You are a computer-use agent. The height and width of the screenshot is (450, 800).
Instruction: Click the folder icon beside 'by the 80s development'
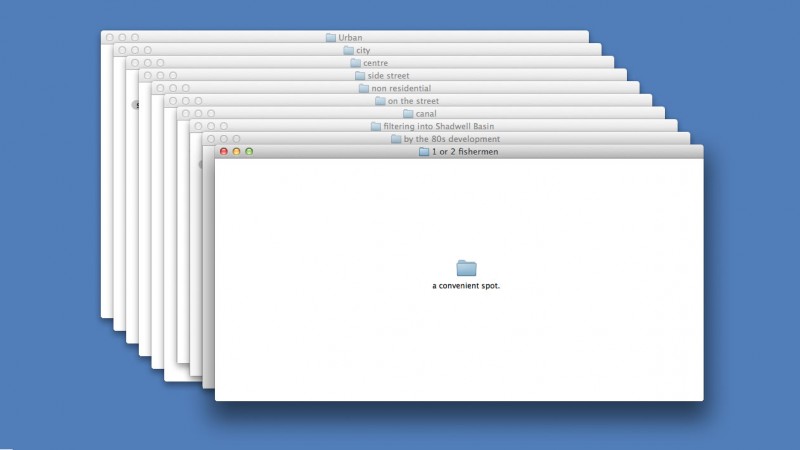pos(396,139)
